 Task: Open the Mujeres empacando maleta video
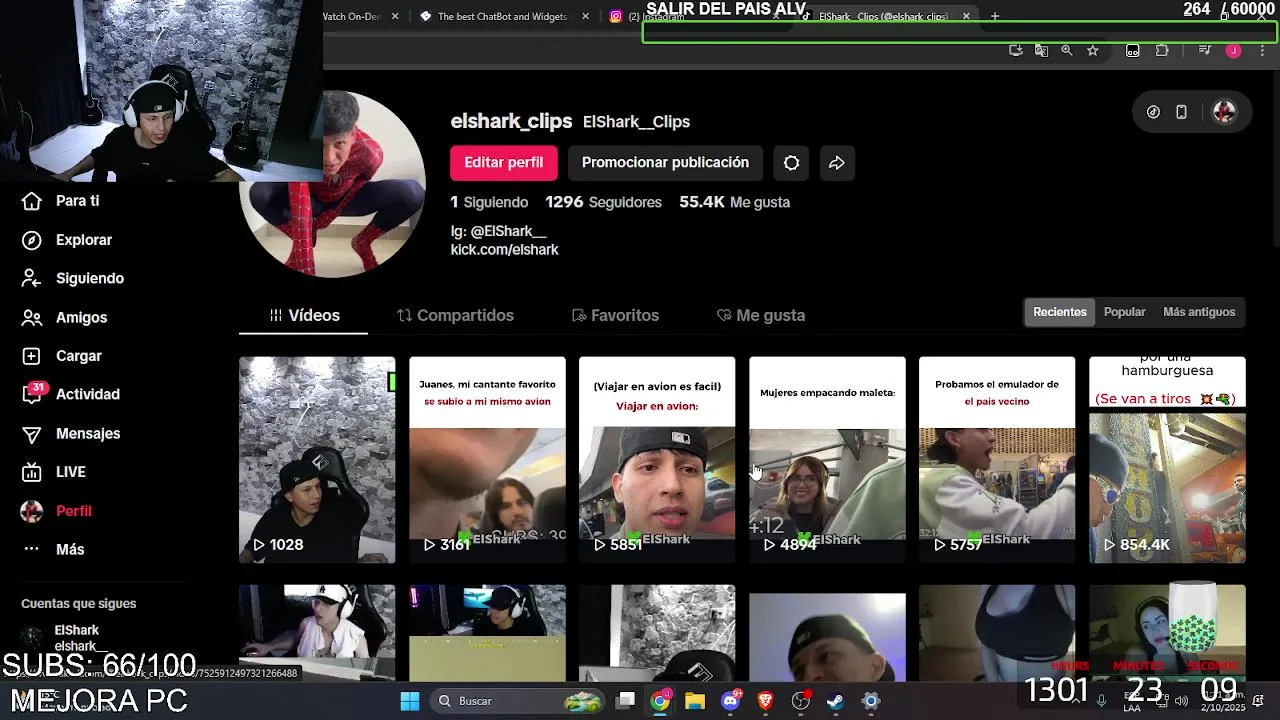click(827, 460)
